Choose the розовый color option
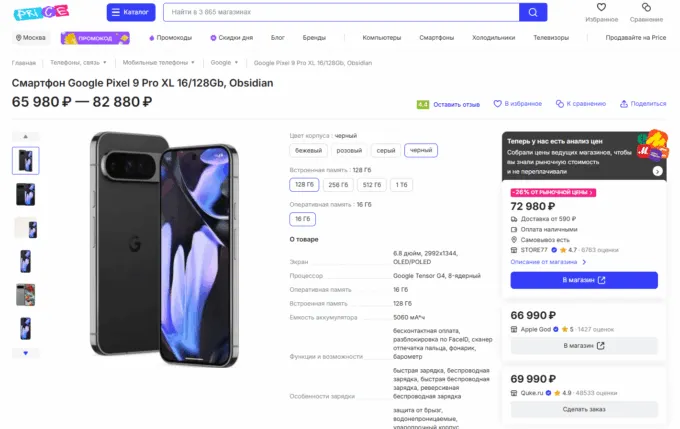The height and width of the screenshot is (429, 680). click(x=349, y=150)
